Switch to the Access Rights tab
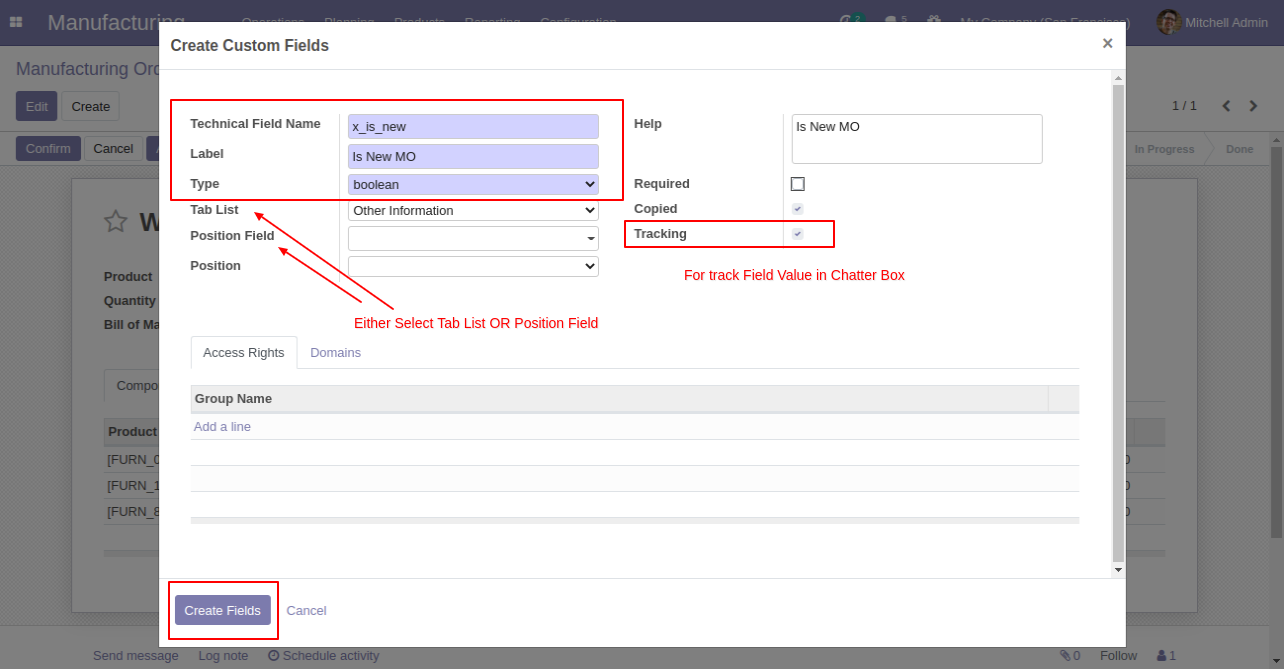 (244, 353)
